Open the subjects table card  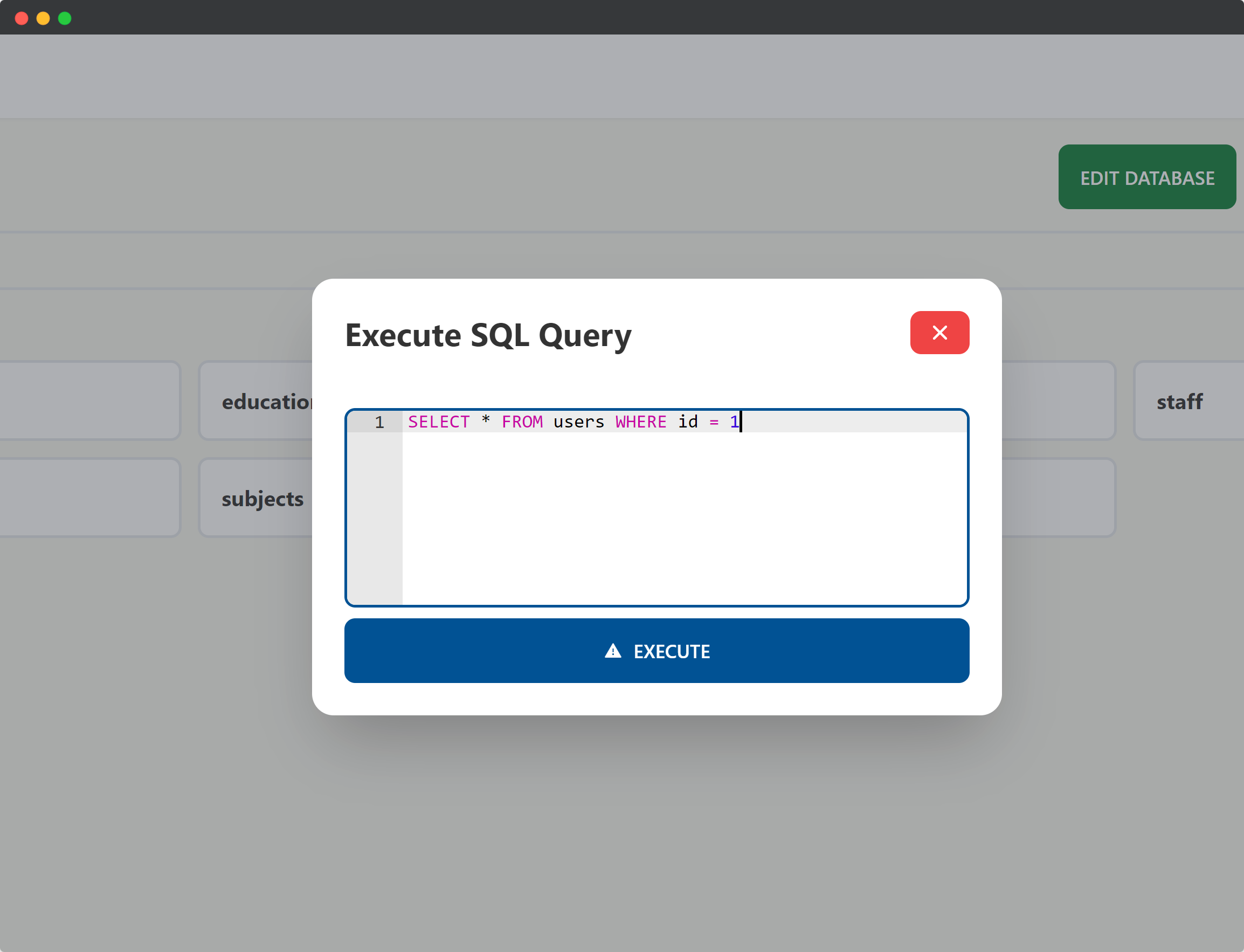pos(262,499)
